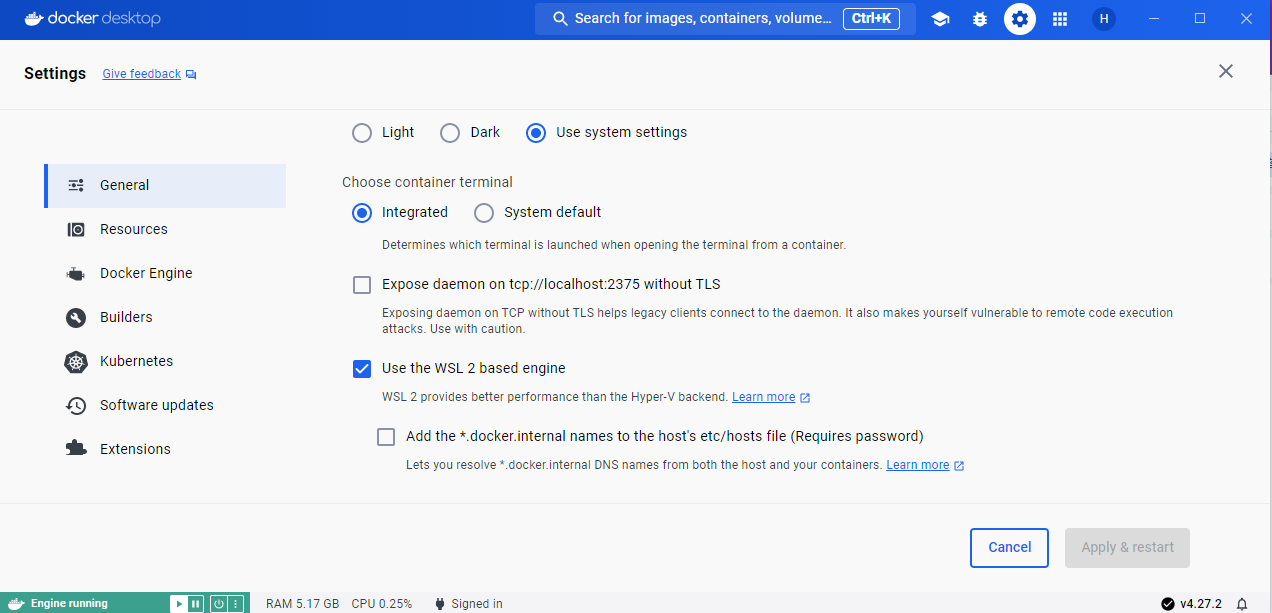Pause engine with the pause icon
The height and width of the screenshot is (613, 1272).
(x=195, y=604)
